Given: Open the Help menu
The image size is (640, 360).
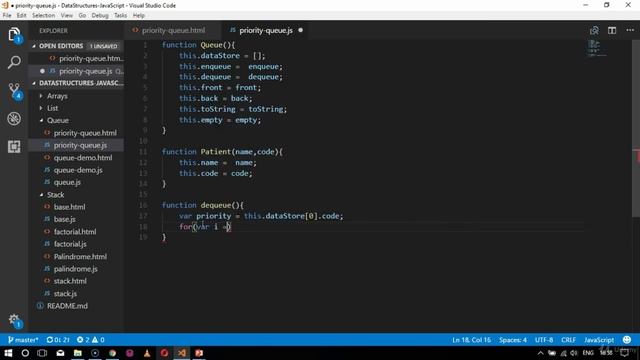Looking at the screenshot, I should point(139,16).
